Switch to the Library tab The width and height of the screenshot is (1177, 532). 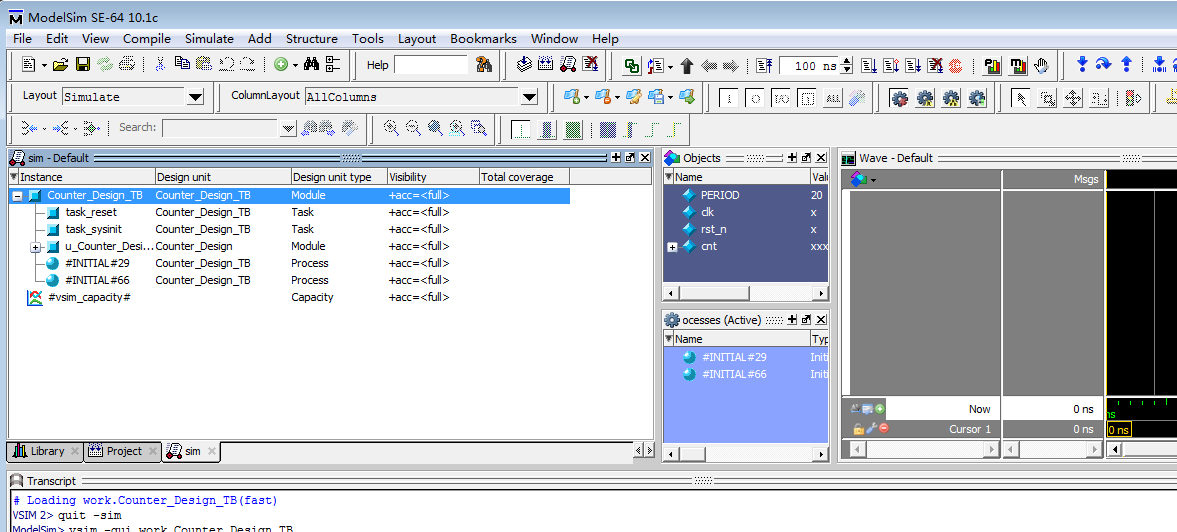click(x=40, y=452)
